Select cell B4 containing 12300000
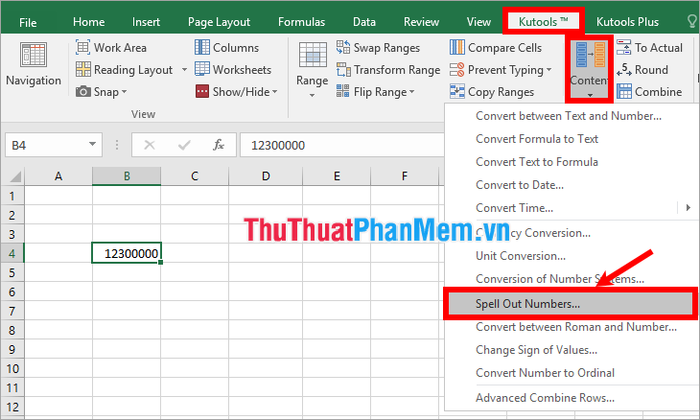Viewport: 700px width, 420px height. click(126, 253)
